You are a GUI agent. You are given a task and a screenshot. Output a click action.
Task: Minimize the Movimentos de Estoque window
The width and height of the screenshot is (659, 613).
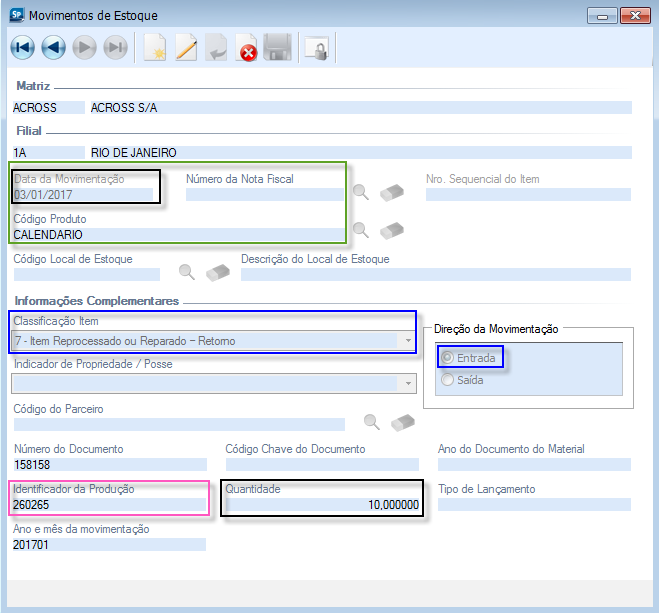click(602, 16)
